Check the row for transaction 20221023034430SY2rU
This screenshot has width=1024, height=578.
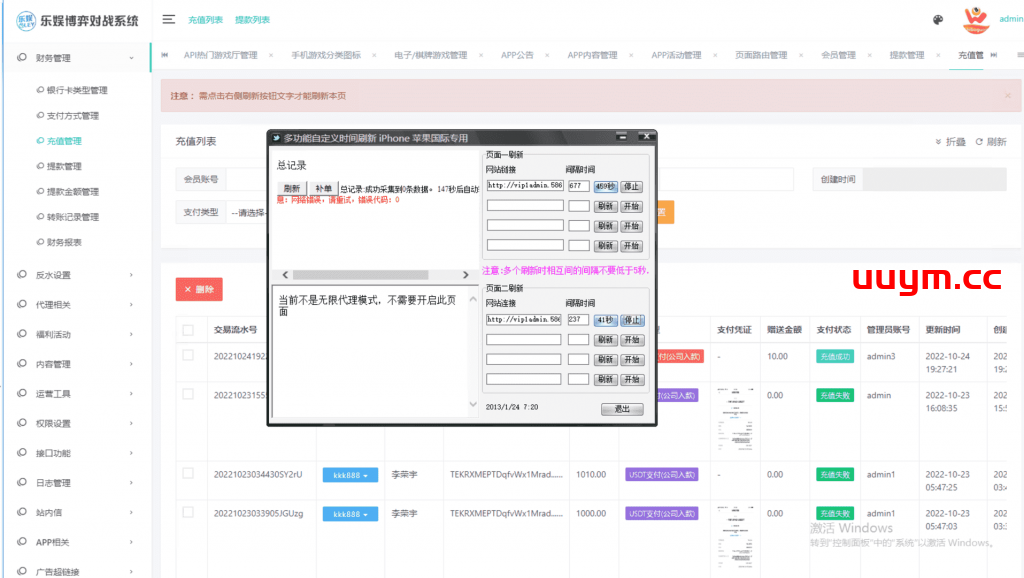tap(188, 475)
